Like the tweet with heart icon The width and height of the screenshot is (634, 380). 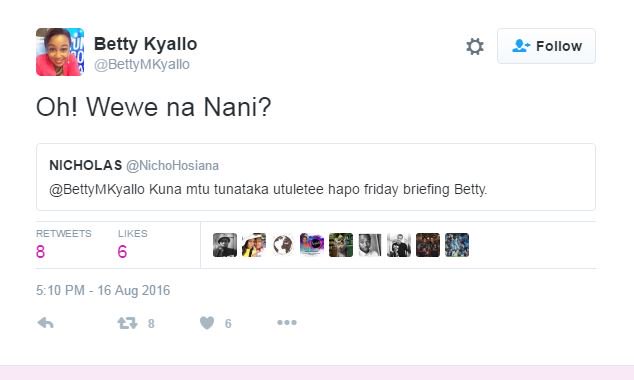click(207, 323)
